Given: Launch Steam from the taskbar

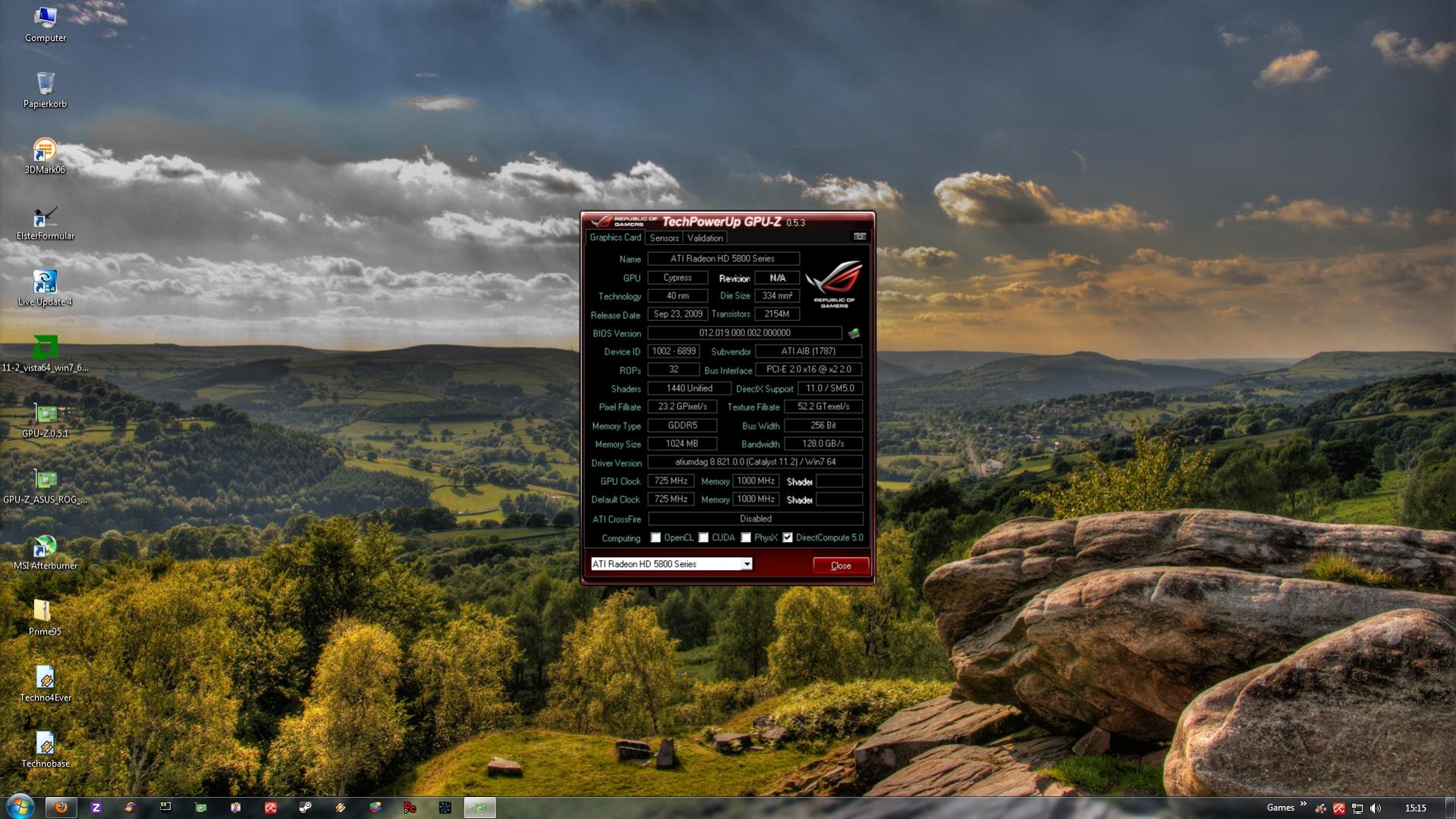Looking at the screenshot, I should pyautogui.click(x=305, y=808).
